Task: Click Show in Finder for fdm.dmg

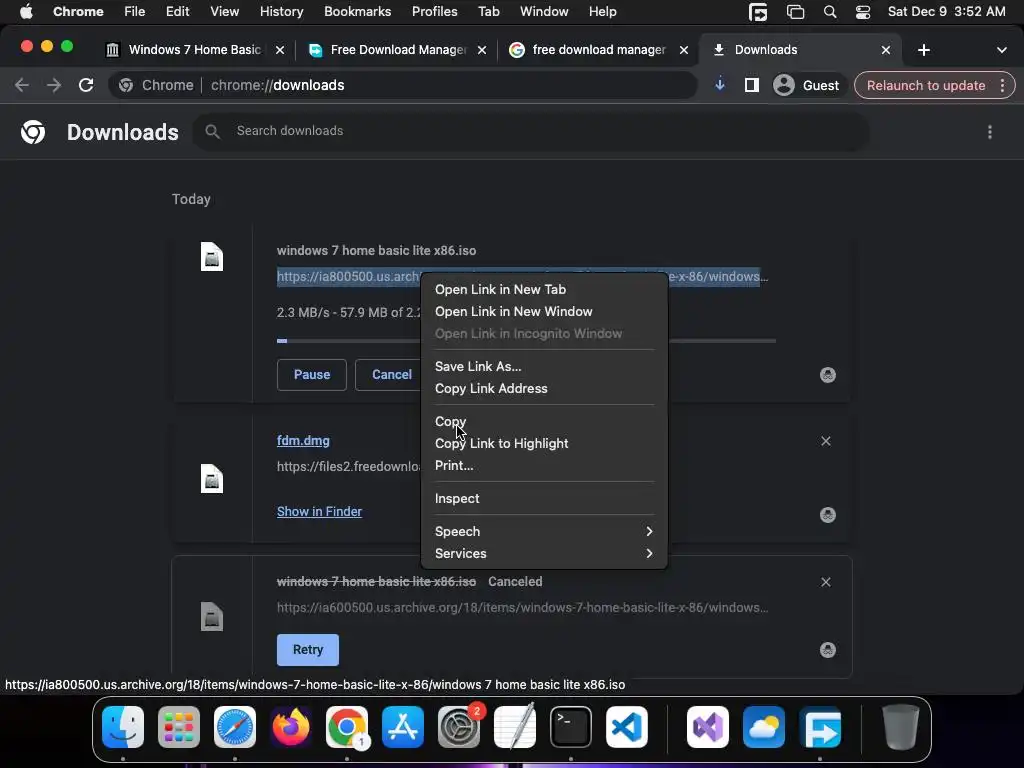Action: click(319, 511)
